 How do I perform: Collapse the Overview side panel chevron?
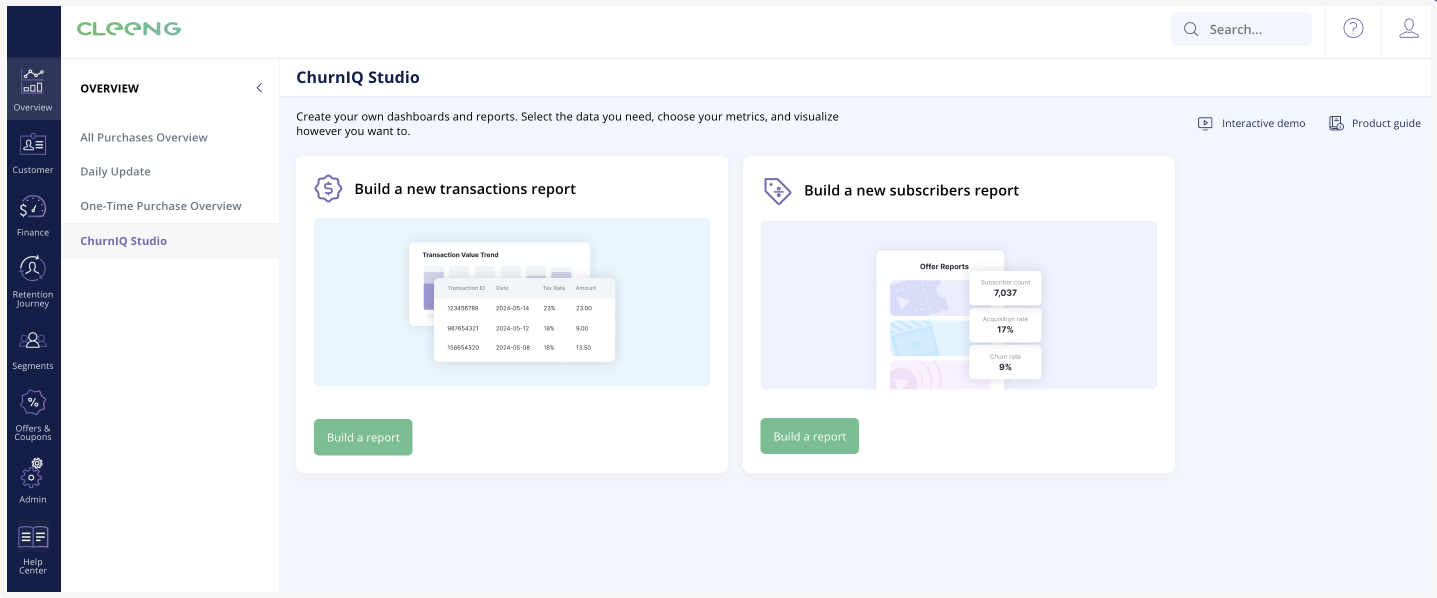click(x=259, y=88)
